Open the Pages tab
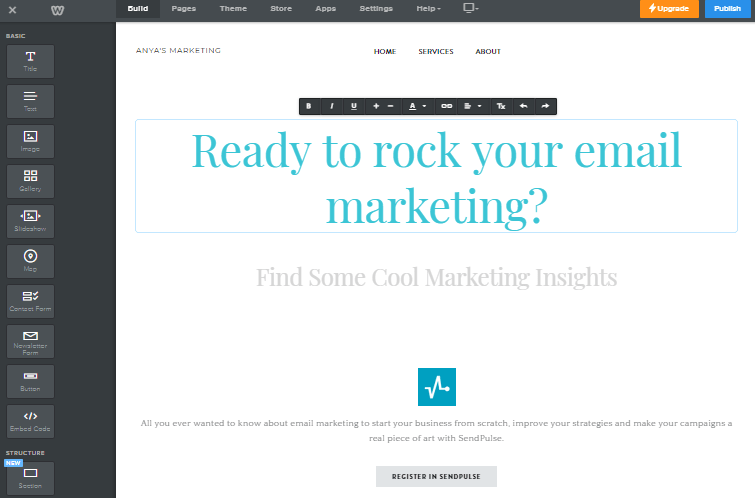The image size is (755, 498). [x=183, y=9]
